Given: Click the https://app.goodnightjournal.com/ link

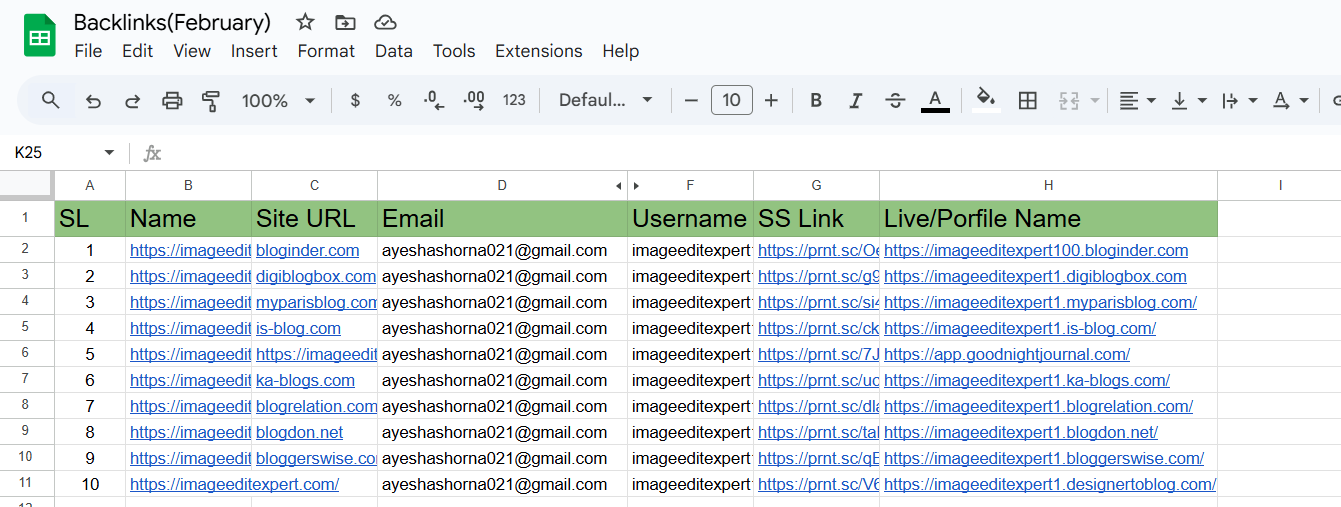Looking at the screenshot, I should click(1006, 354).
